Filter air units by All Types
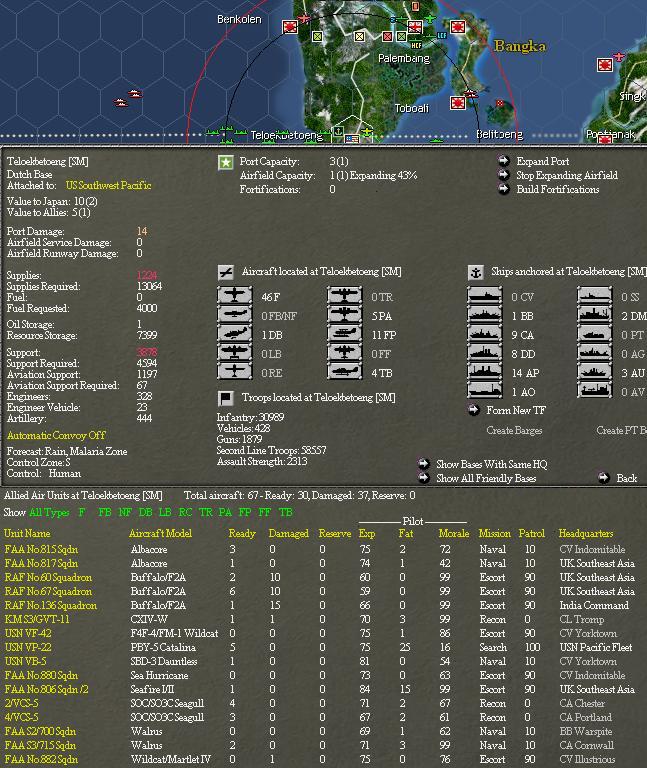 [49, 512]
